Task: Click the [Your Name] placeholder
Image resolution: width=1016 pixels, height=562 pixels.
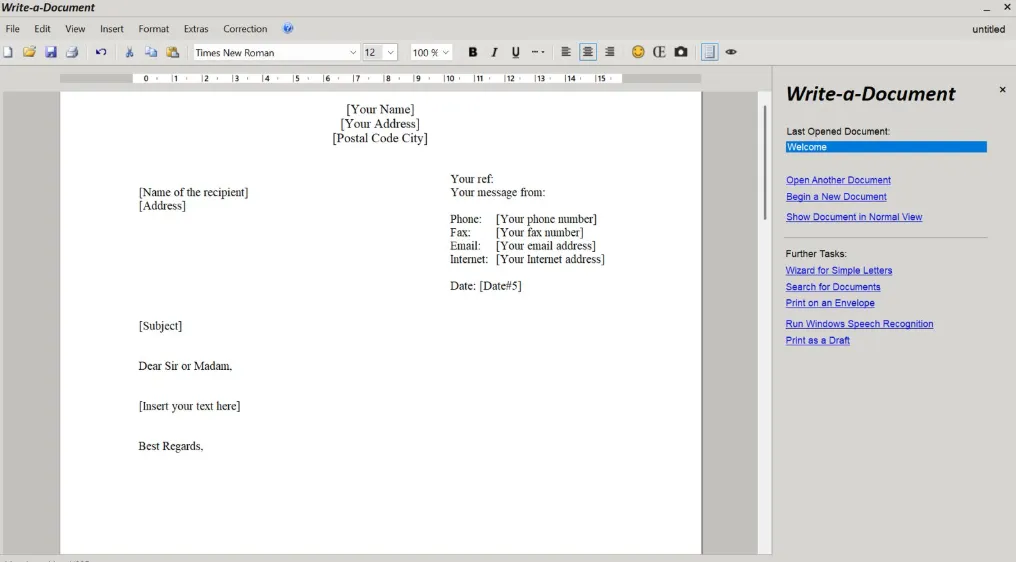Action: (380, 110)
